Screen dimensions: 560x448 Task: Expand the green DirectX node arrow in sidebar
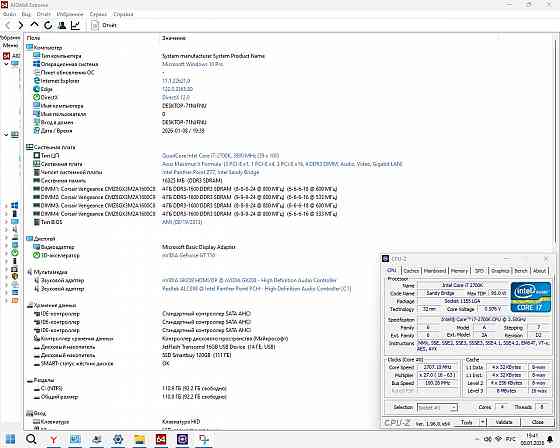6,253
